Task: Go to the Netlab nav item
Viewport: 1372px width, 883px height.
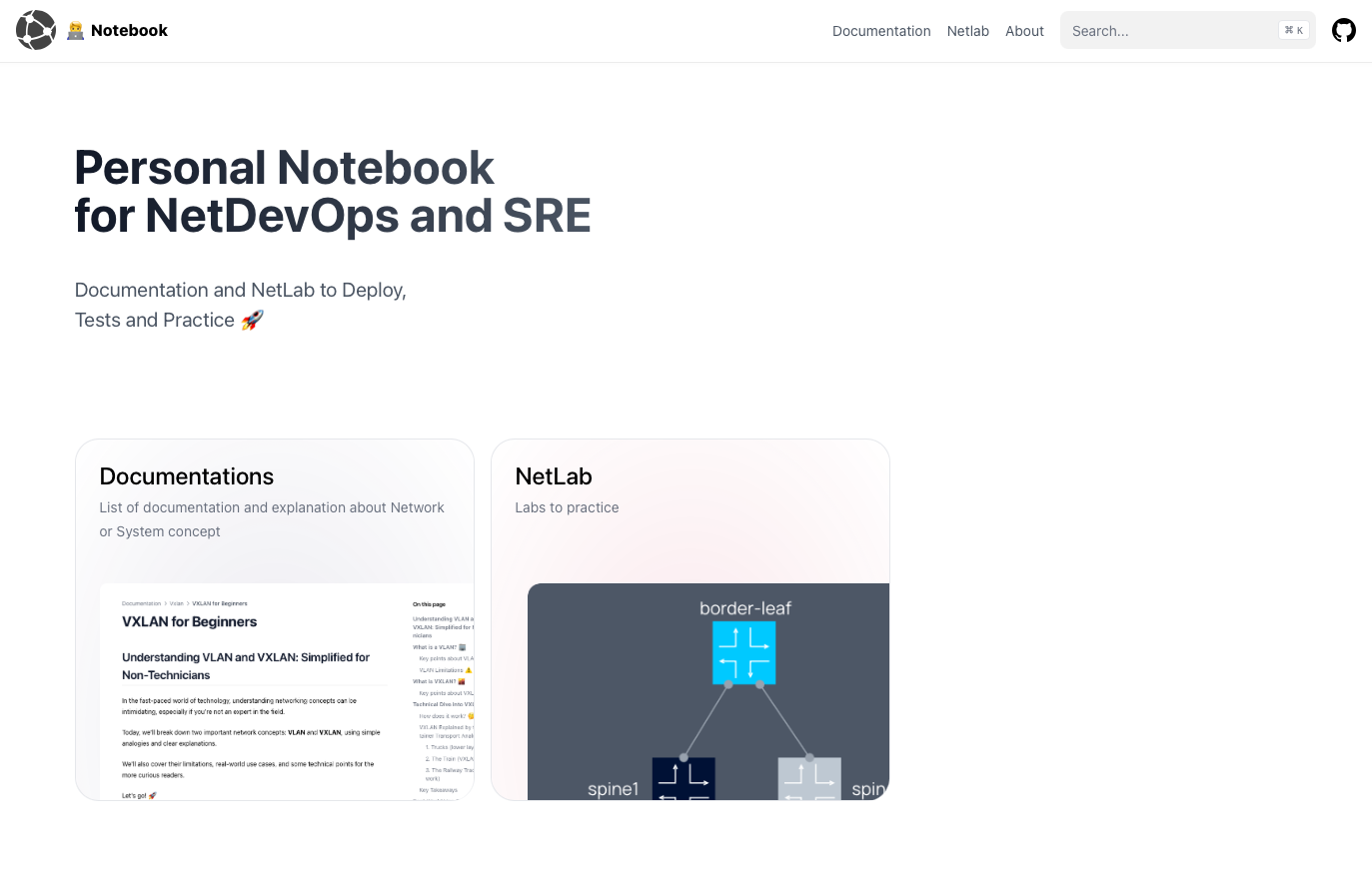Action: coord(967,31)
